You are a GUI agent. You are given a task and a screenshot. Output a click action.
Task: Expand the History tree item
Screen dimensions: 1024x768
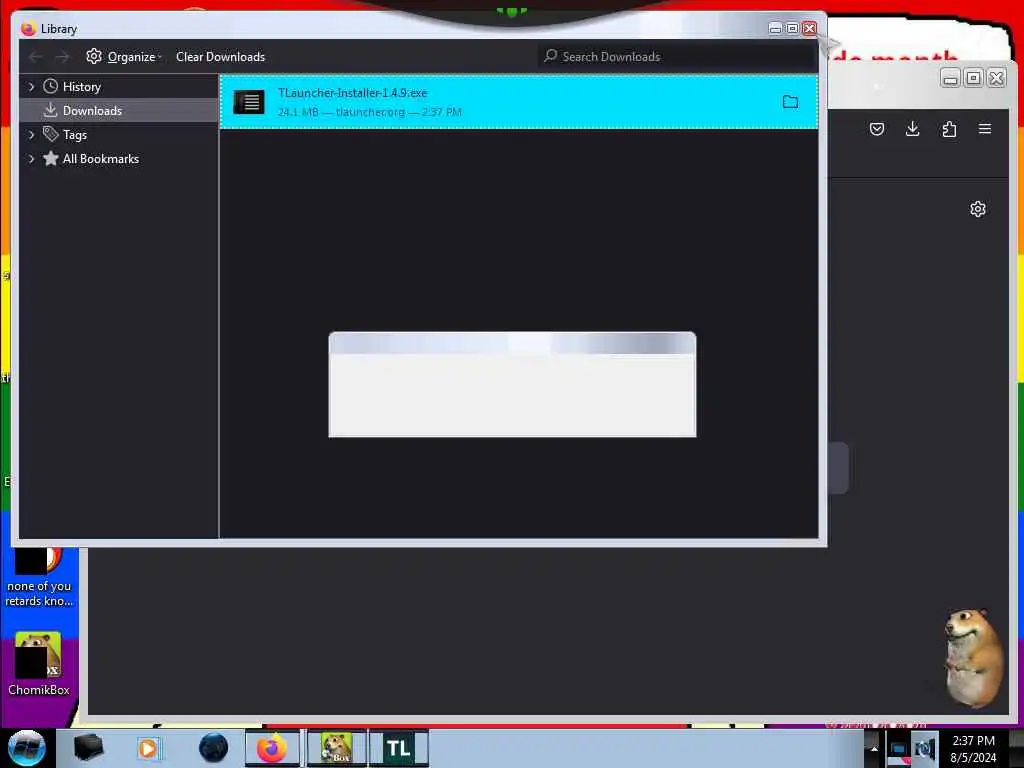point(31,86)
